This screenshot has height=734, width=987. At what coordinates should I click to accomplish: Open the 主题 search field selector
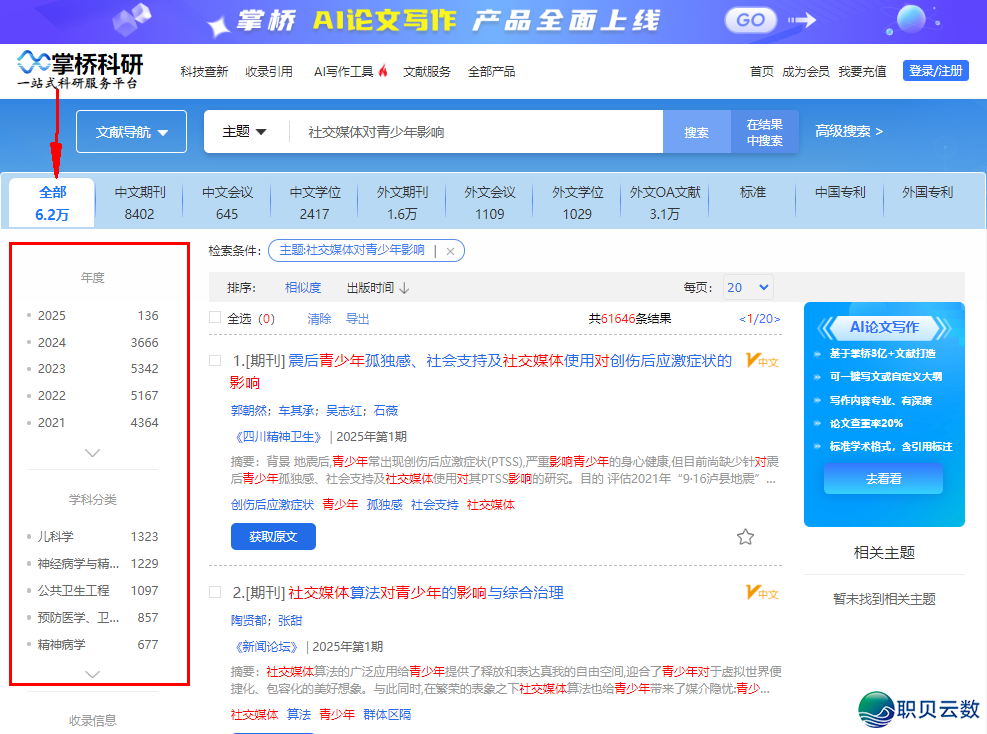pos(245,132)
